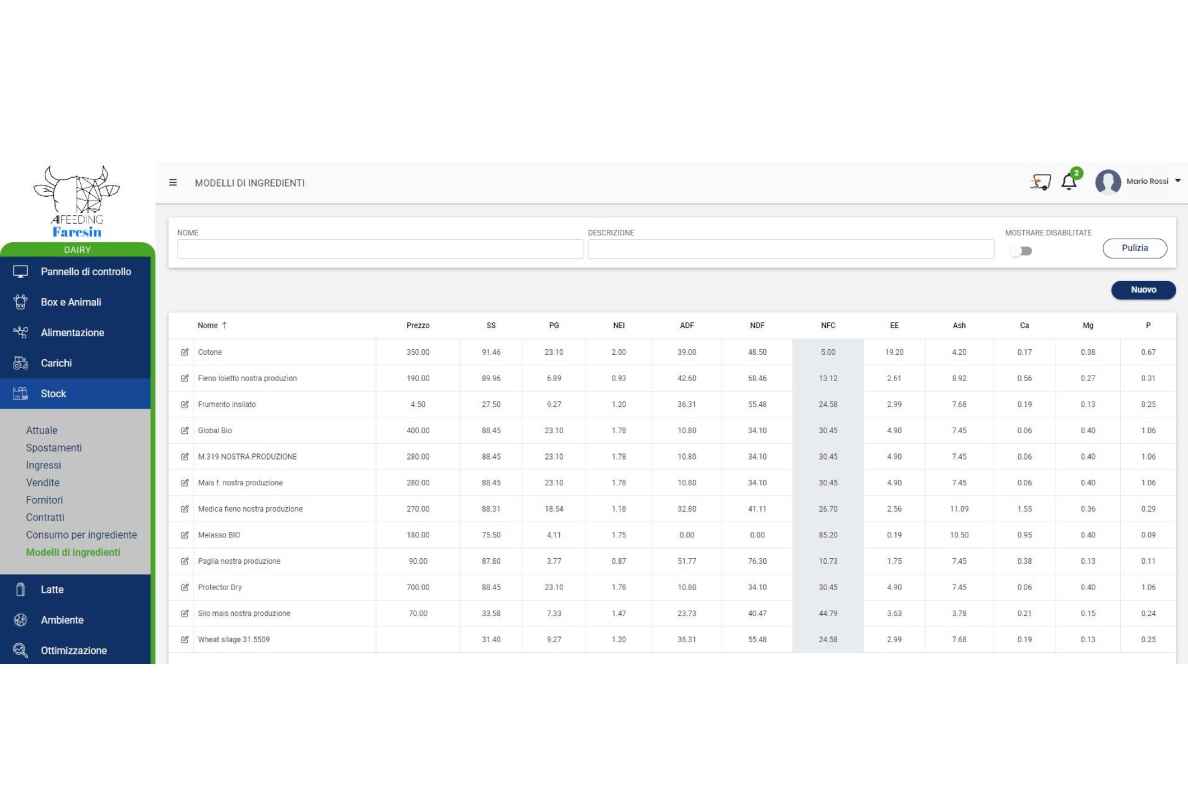The height and width of the screenshot is (800, 1188).
Task: Sort by Prezzo column header
Action: pos(417,325)
